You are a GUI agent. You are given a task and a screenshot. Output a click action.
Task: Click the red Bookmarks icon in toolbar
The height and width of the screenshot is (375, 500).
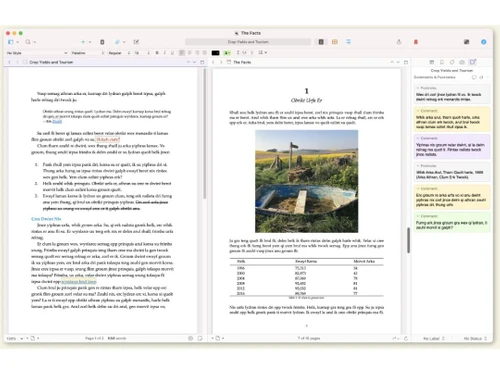[416, 42]
